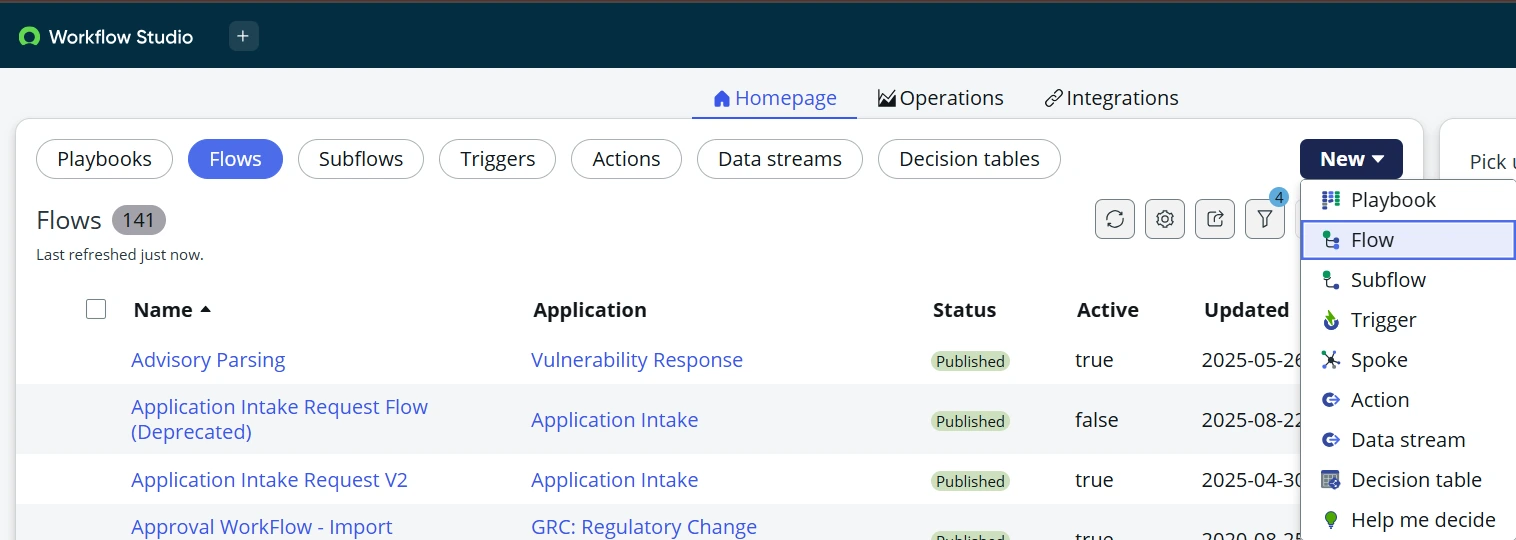Click the plus new tab icon
1516x540 pixels.
tap(243, 37)
